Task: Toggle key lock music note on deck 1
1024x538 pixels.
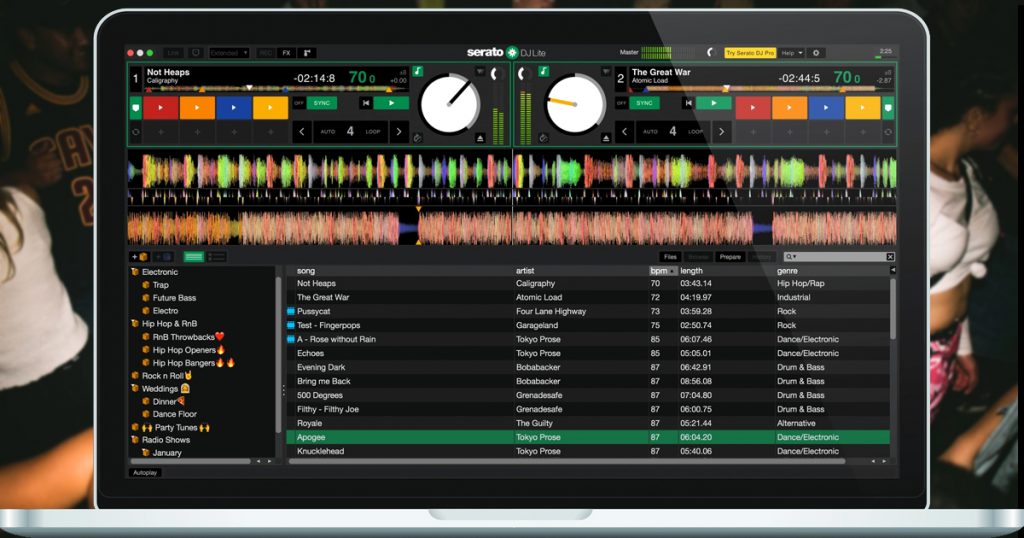Action: coord(418,71)
